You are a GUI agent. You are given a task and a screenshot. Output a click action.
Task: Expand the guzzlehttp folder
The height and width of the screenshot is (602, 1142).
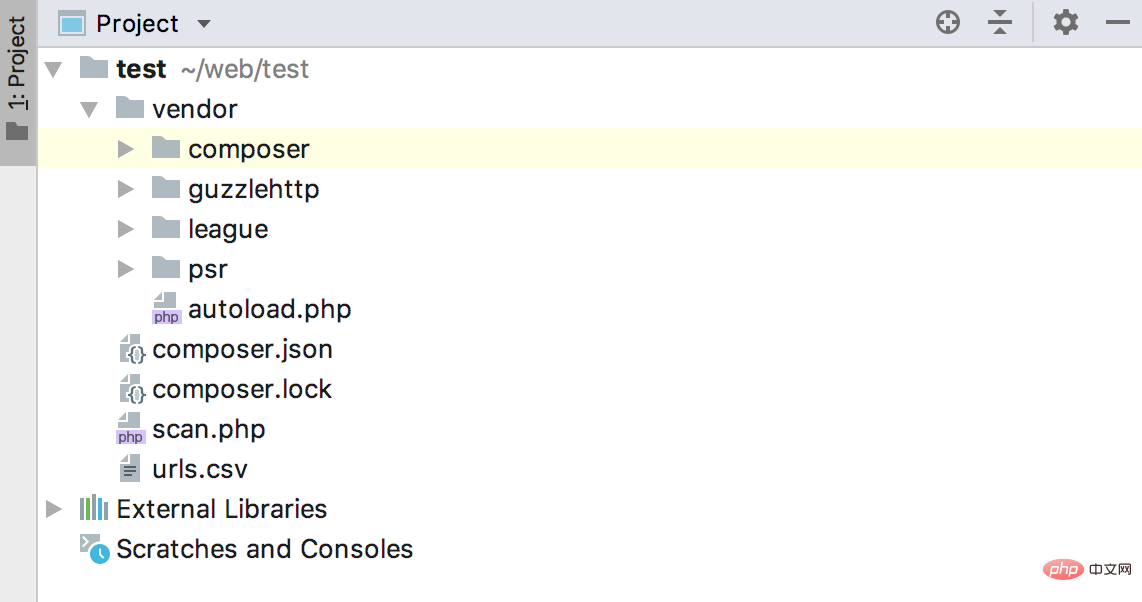click(x=126, y=188)
